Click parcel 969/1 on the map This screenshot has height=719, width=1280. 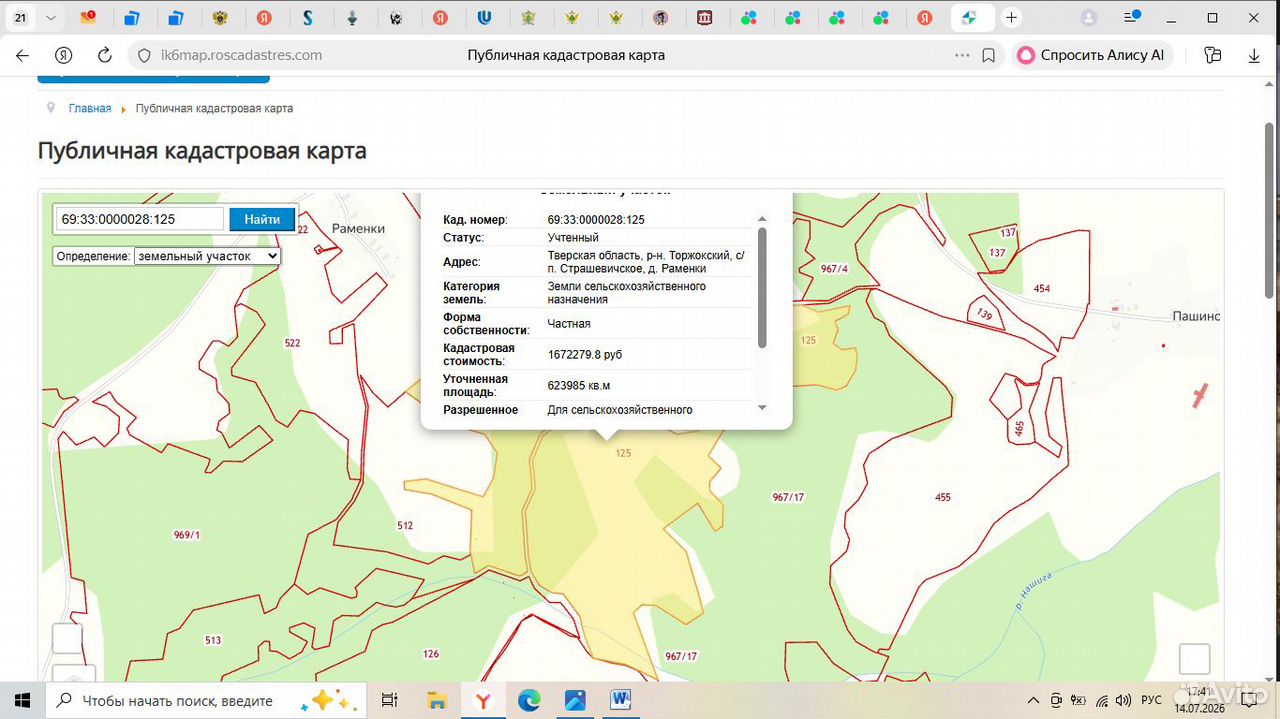click(187, 535)
